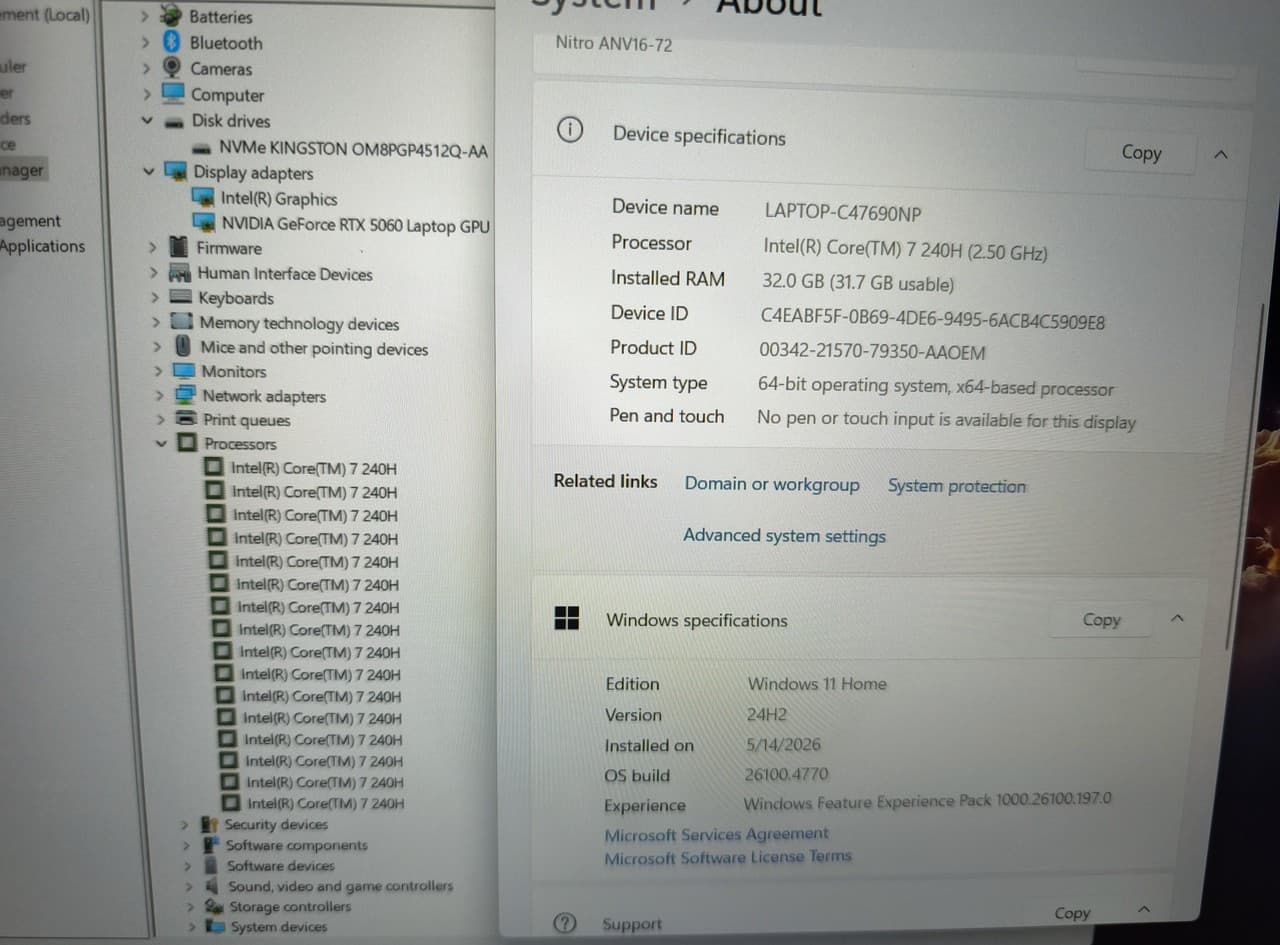Click the Batteries device category icon

(173, 17)
